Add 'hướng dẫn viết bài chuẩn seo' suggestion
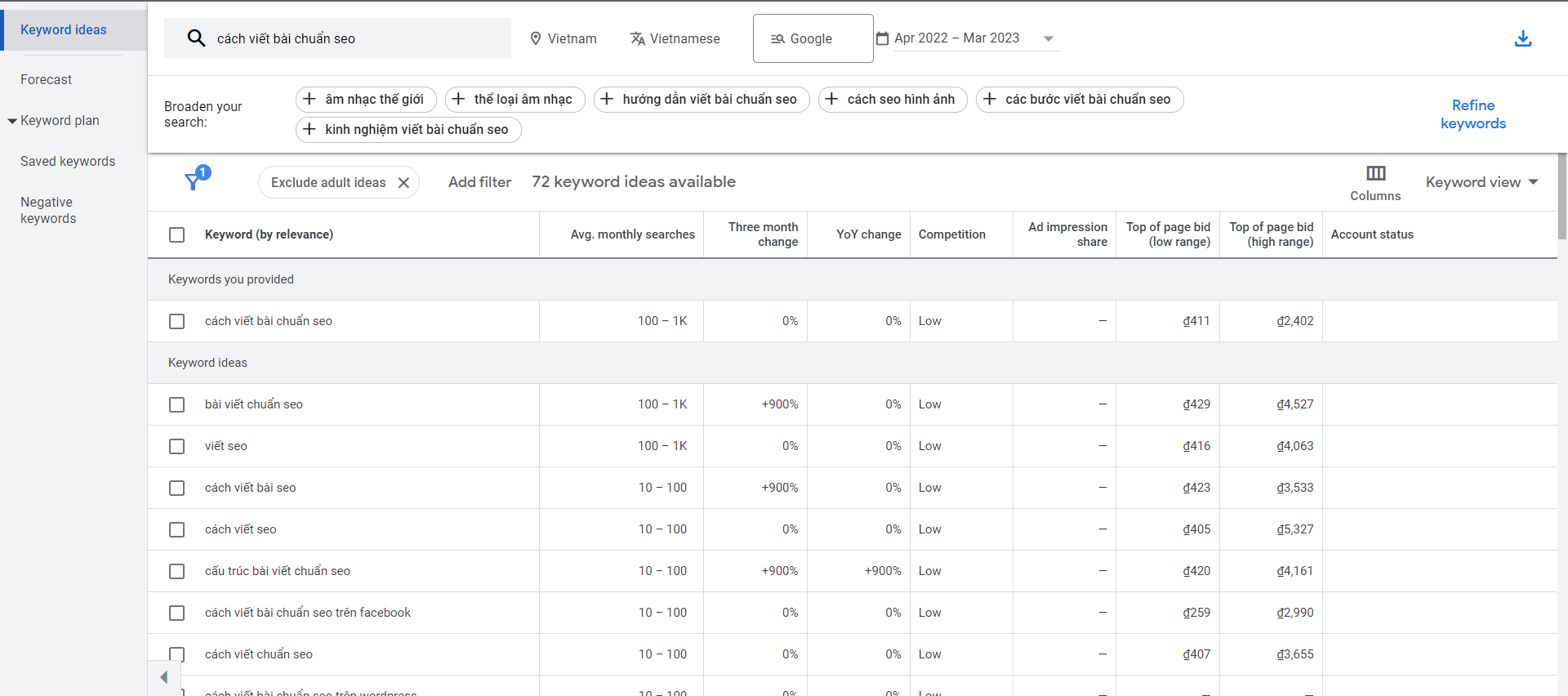Screen dimensions: 1568x696 (x=702, y=99)
